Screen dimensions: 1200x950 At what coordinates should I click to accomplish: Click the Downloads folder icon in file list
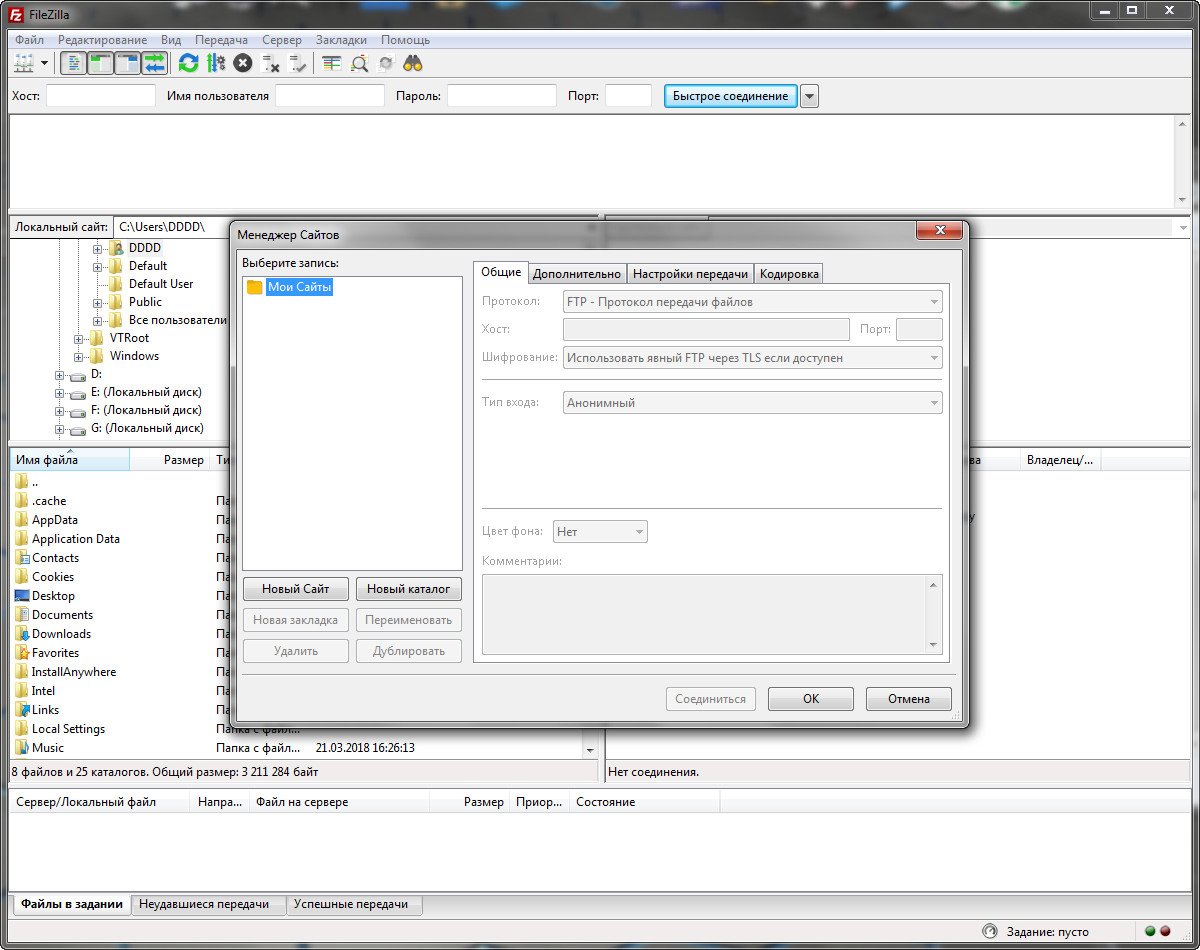click(x=22, y=634)
